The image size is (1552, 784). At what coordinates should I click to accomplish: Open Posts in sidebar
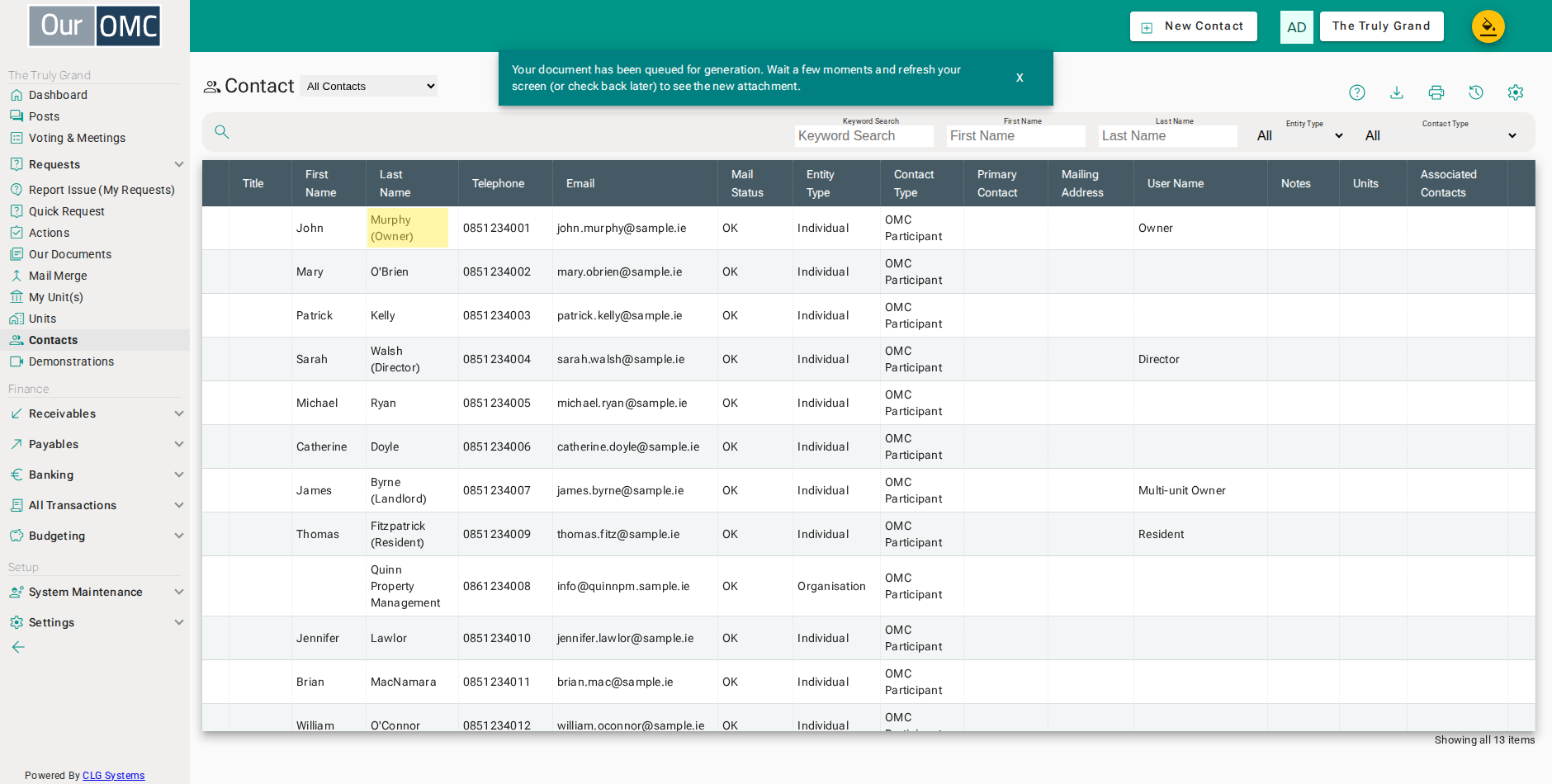[x=44, y=116]
